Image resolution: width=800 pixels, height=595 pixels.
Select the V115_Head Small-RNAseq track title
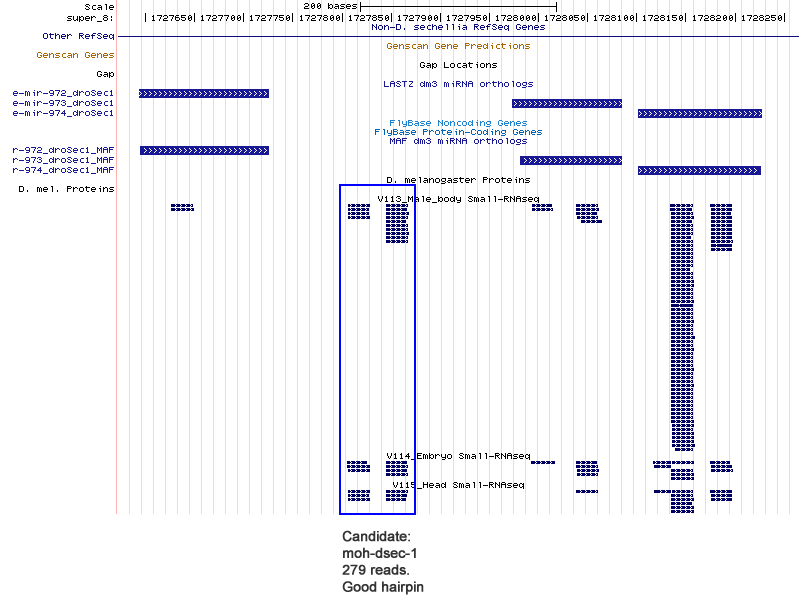[x=458, y=485]
